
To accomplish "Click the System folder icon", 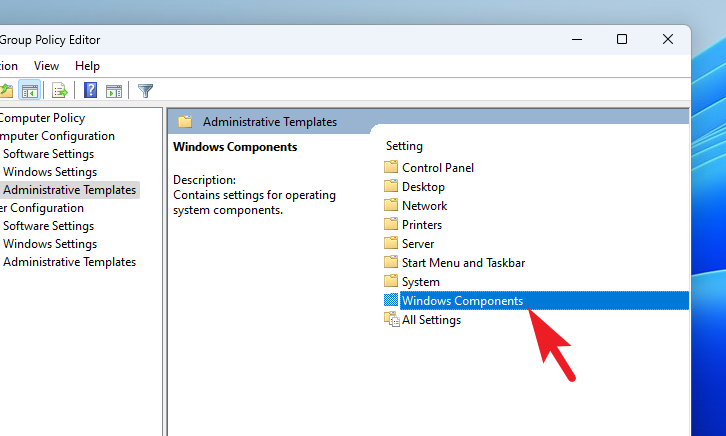I will tap(391, 281).
